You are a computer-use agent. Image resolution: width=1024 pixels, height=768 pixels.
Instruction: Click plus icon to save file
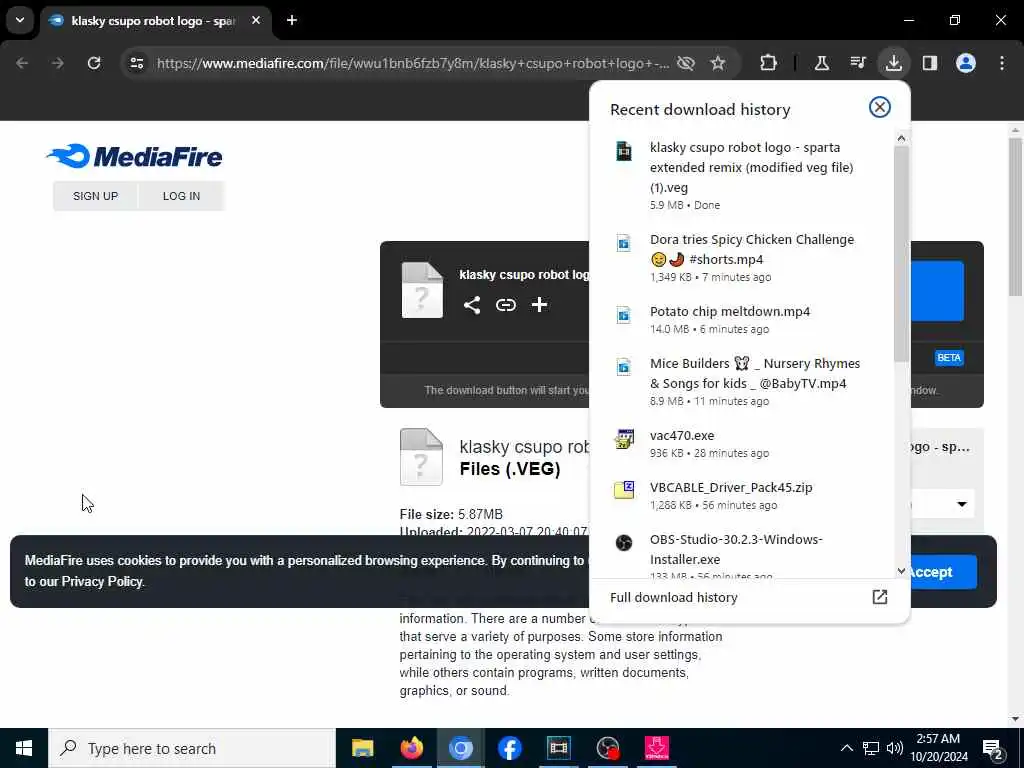pos(539,305)
